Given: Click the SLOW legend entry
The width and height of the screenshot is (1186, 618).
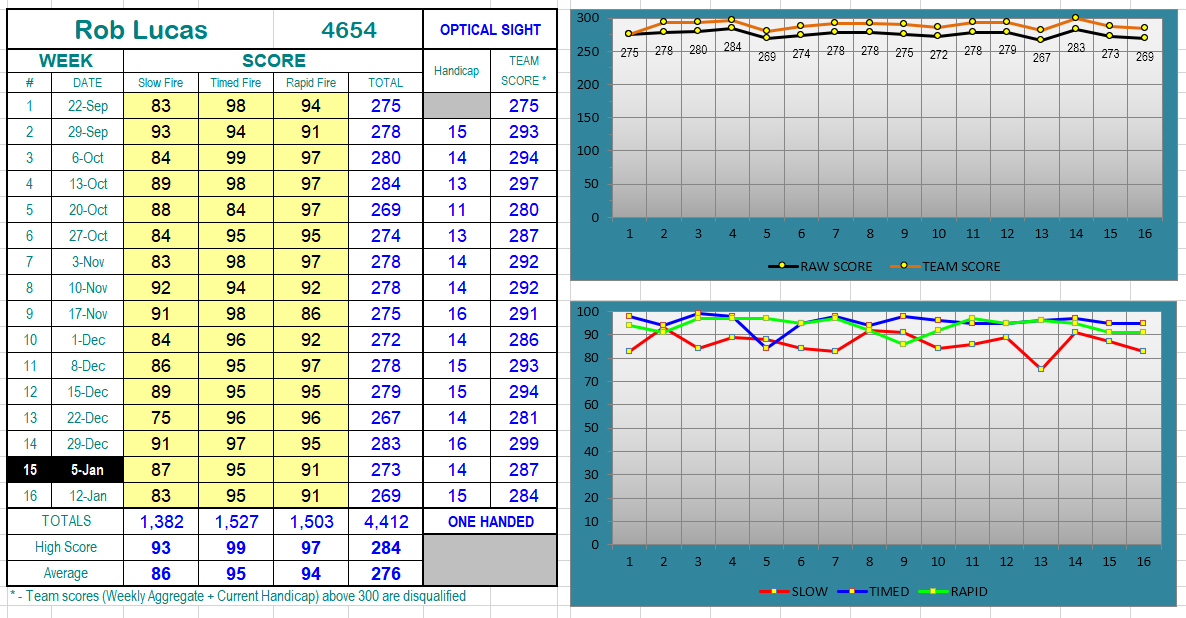Looking at the screenshot, I should coord(793,592).
